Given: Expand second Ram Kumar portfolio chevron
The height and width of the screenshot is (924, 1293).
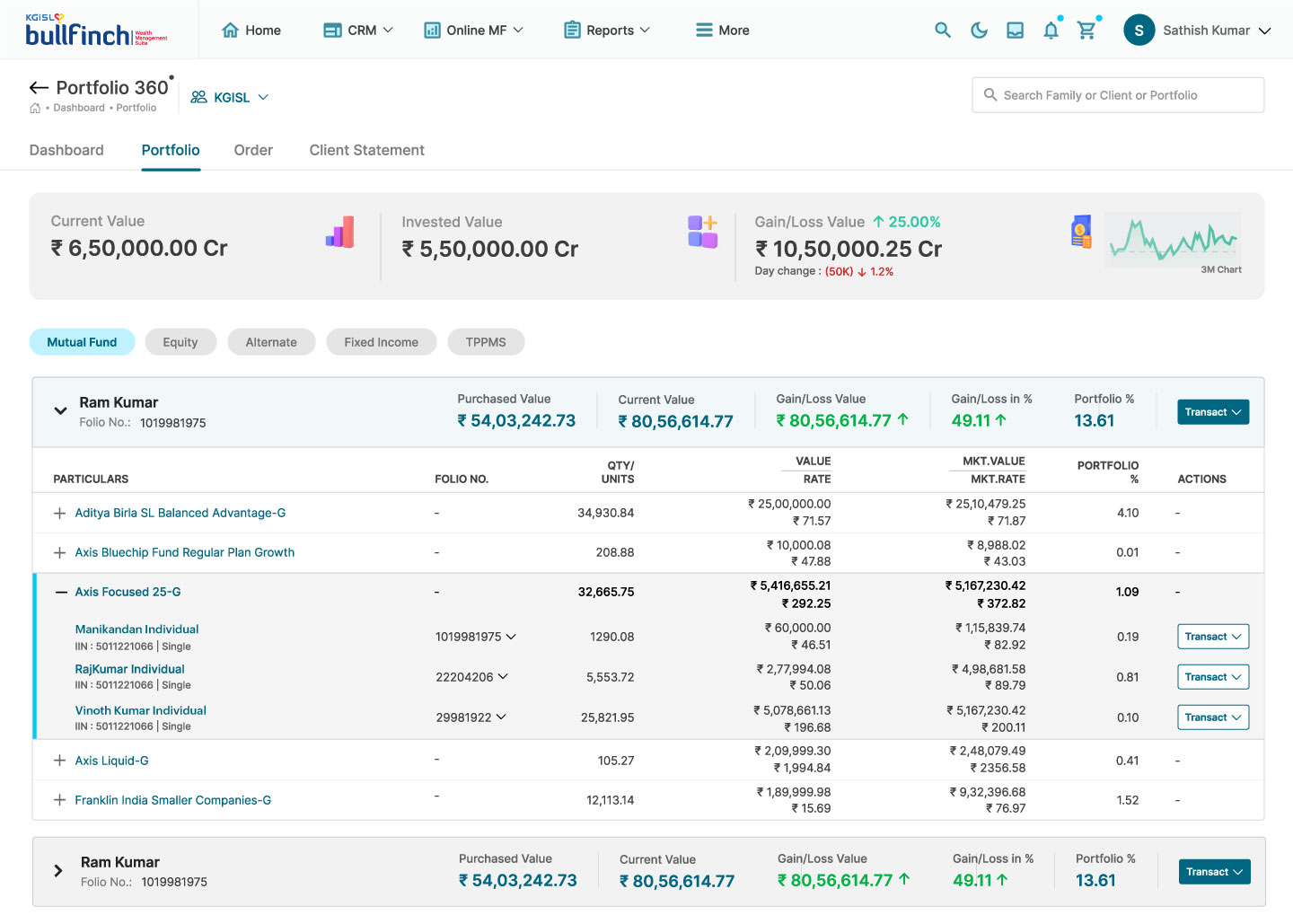Looking at the screenshot, I should tap(58, 871).
